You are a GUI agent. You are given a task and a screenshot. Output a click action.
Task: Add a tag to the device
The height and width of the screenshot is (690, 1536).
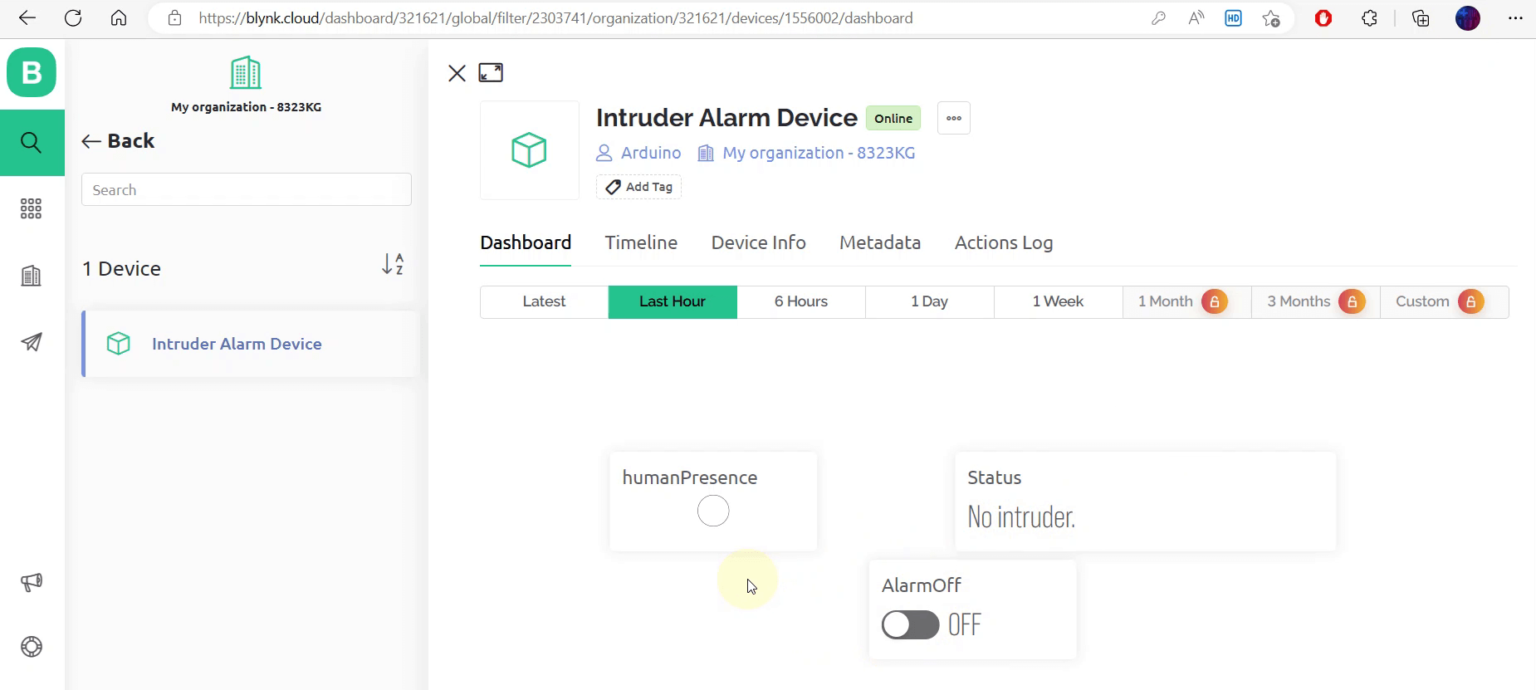pos(638,186)
